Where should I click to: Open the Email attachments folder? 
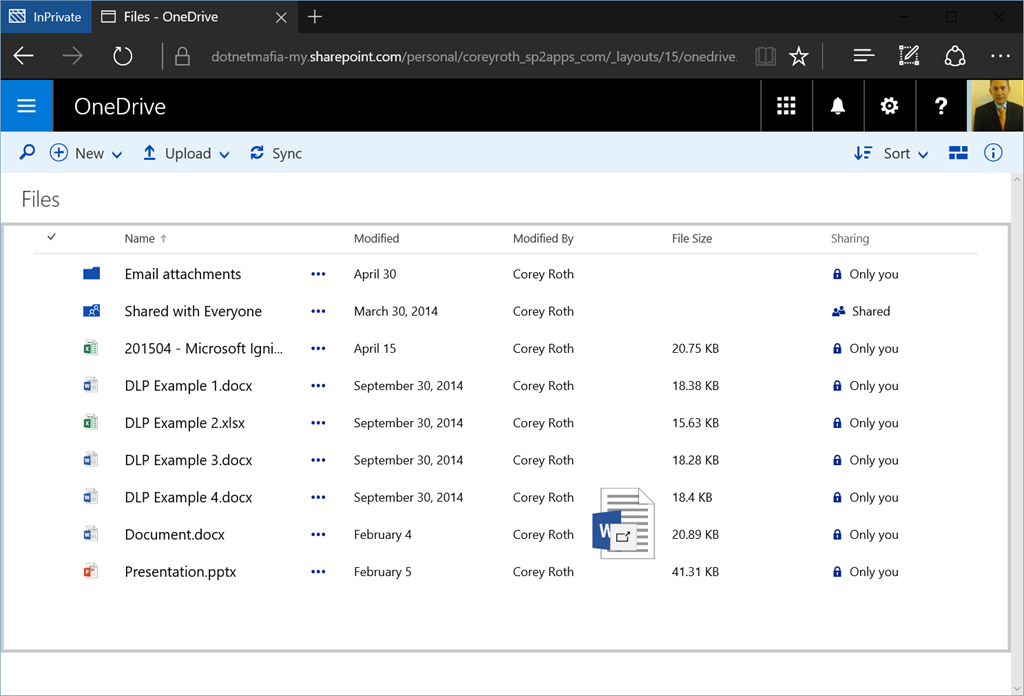coord(183,274)
